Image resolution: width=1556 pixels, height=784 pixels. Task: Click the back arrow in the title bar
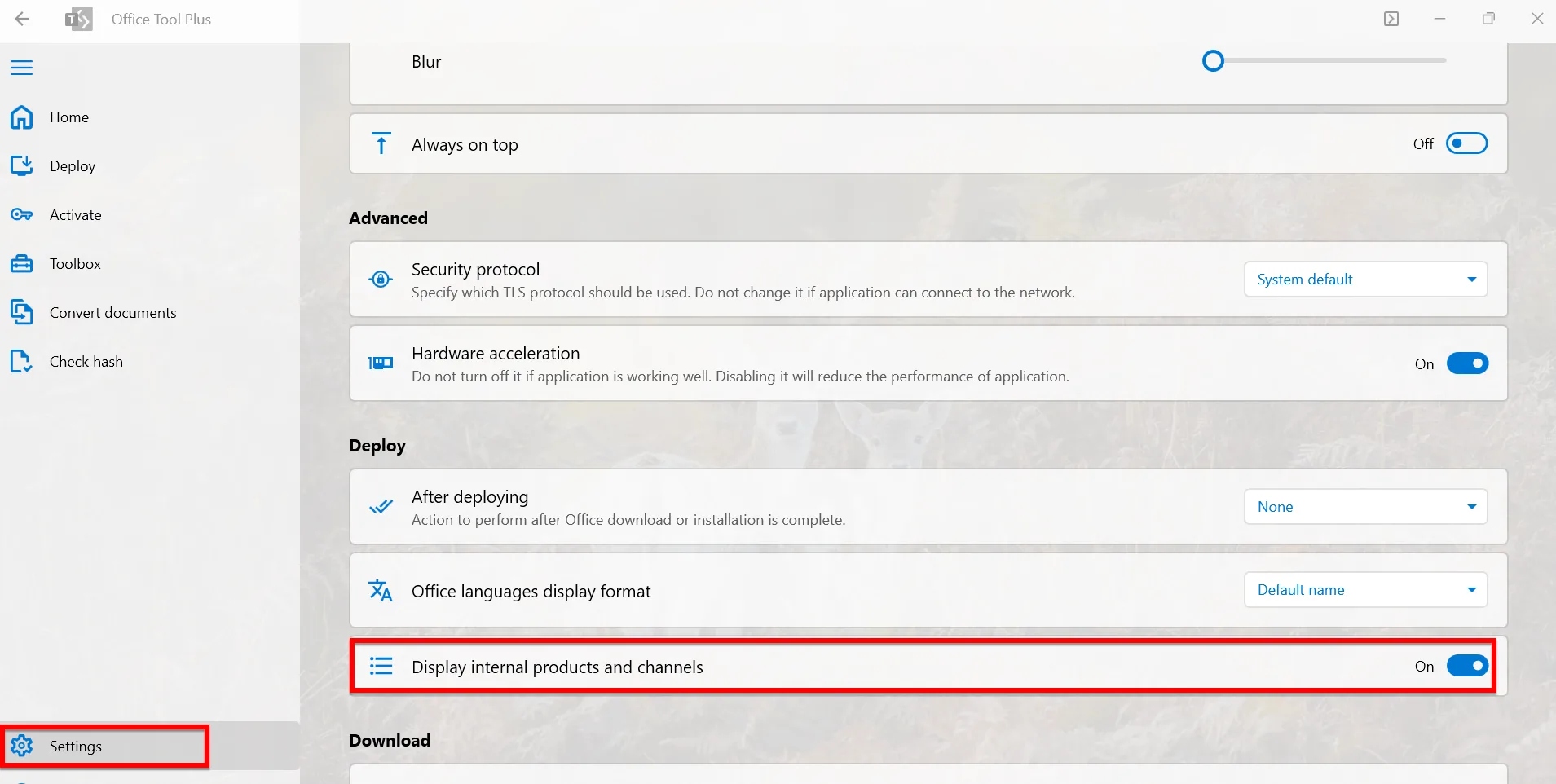coord(22,19)
